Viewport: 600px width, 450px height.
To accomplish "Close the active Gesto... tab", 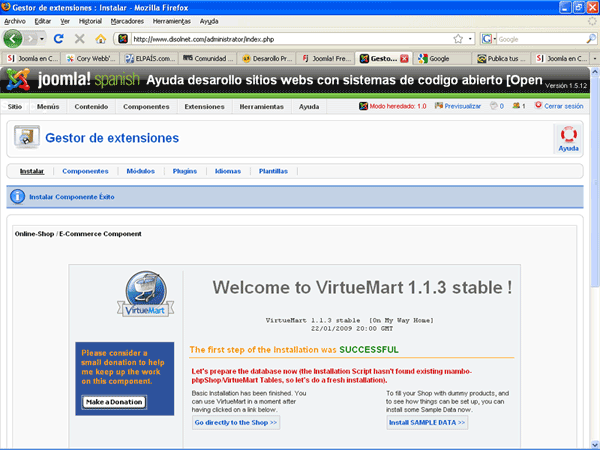I will tap(404, 59).
